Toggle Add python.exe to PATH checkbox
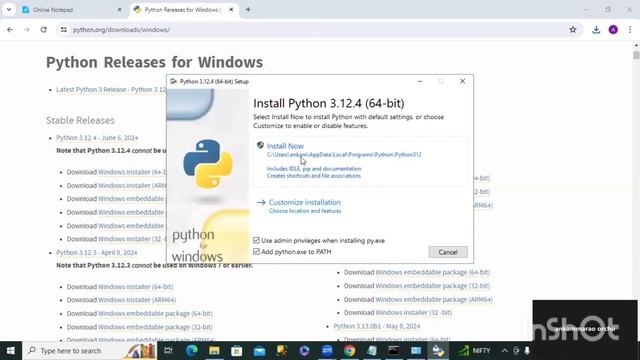 pyautogui.click(x=256, y=251)
